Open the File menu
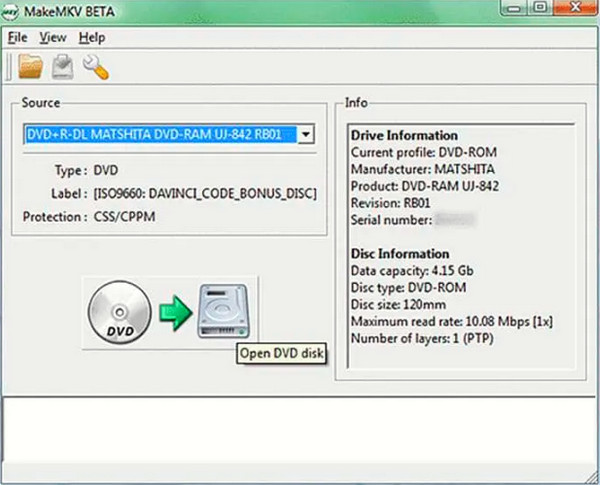600x485 pixels. 18,37
